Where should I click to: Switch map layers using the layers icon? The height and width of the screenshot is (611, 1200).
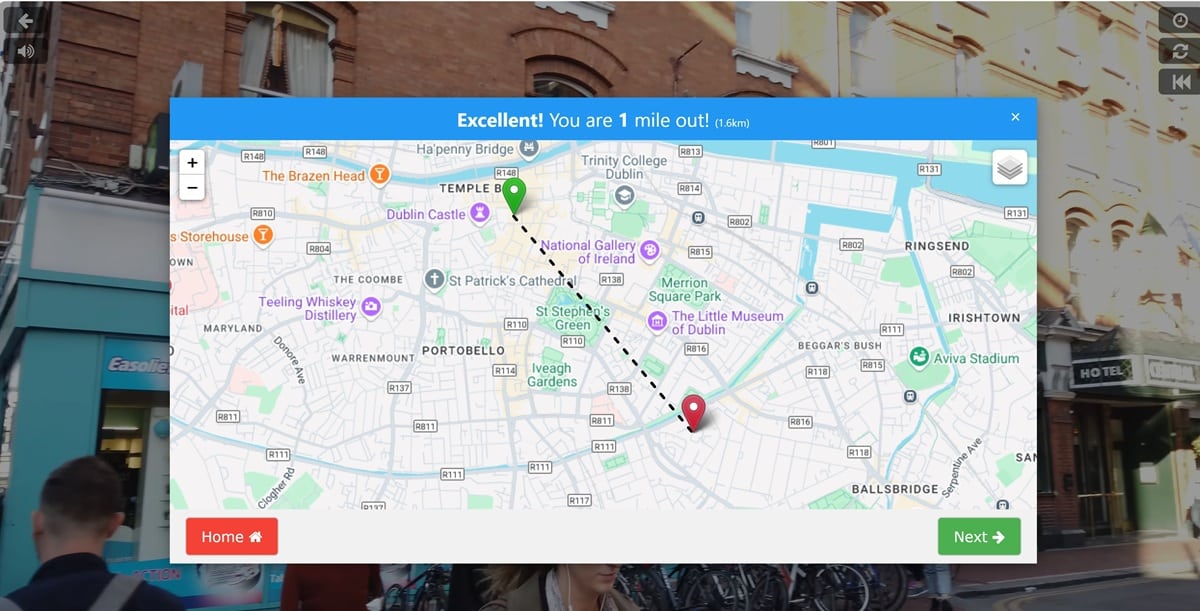coord(1008,167)
